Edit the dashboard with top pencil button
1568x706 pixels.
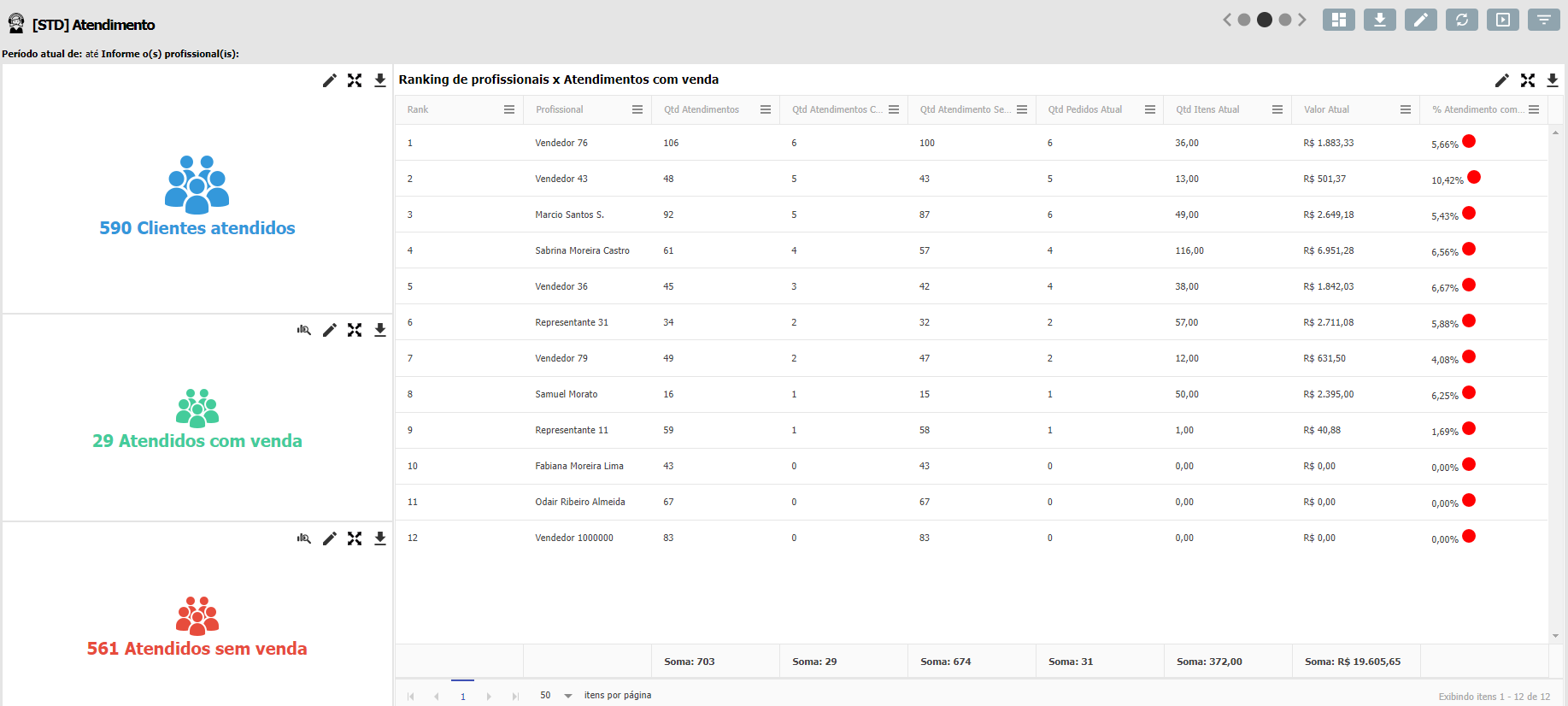1420,20
